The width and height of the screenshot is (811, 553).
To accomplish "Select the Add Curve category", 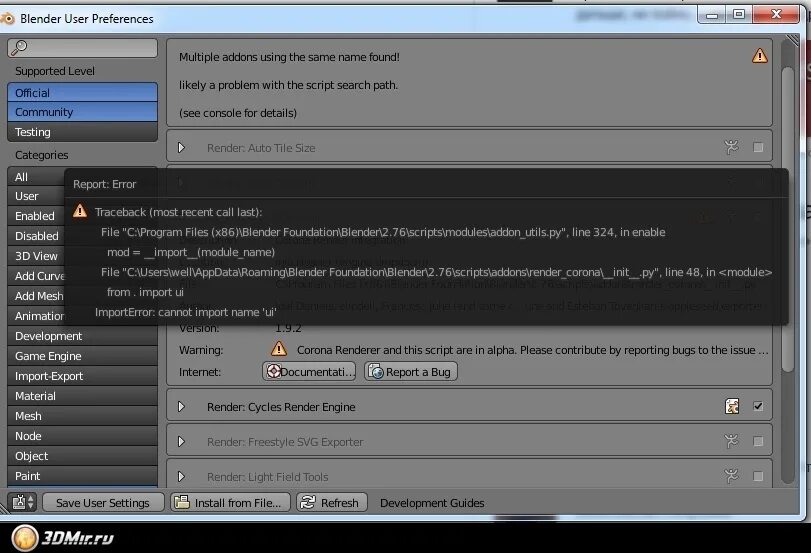I will pos(36,276).
